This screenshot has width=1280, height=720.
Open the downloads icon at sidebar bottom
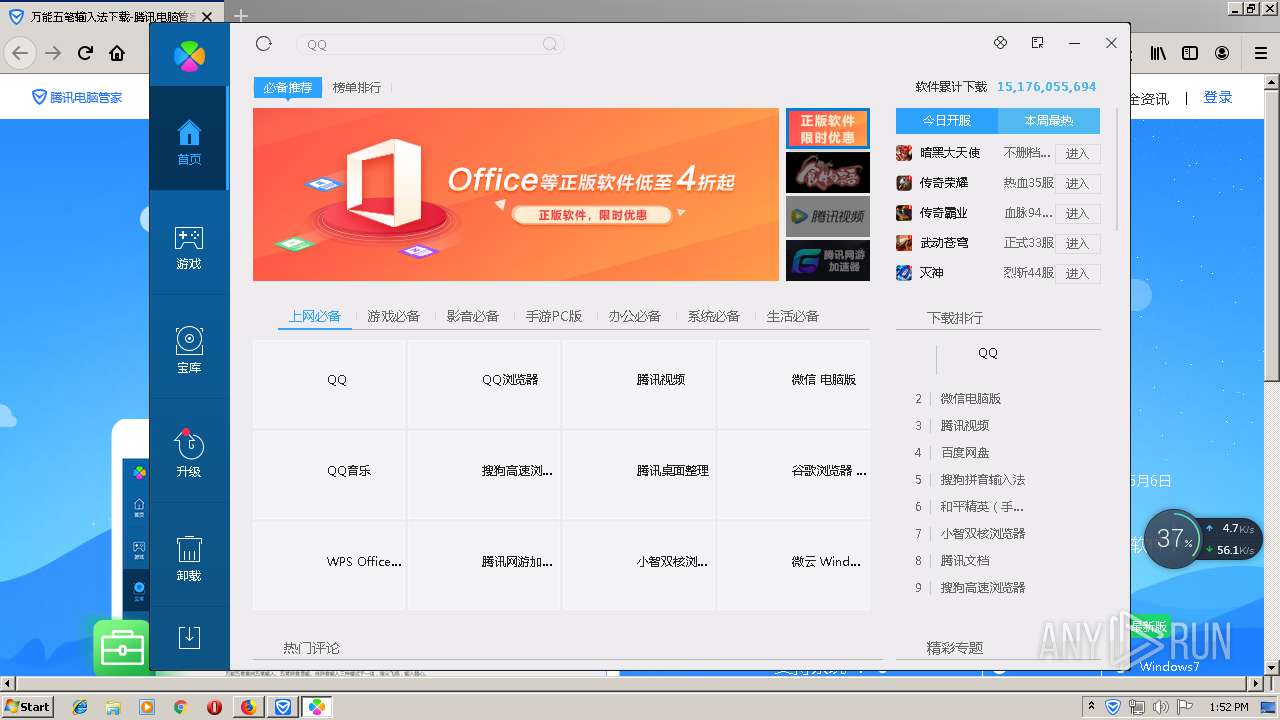189,638
